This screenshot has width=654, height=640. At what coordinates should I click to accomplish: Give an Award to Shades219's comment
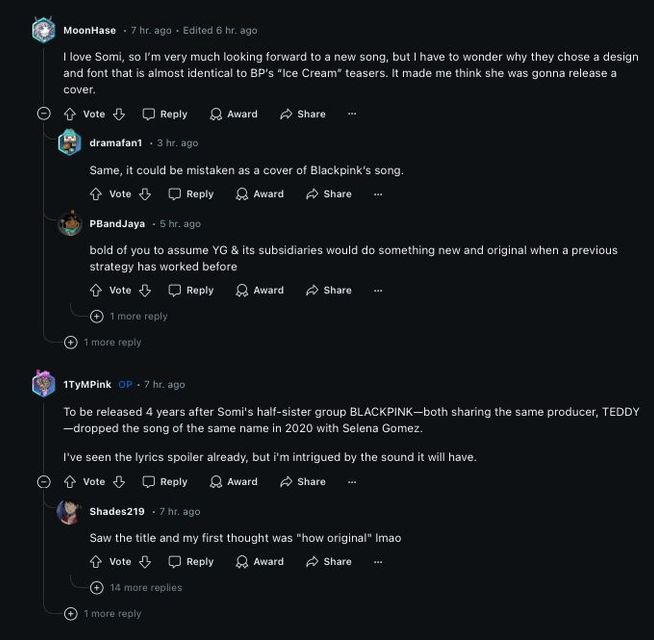coord(259,561)
